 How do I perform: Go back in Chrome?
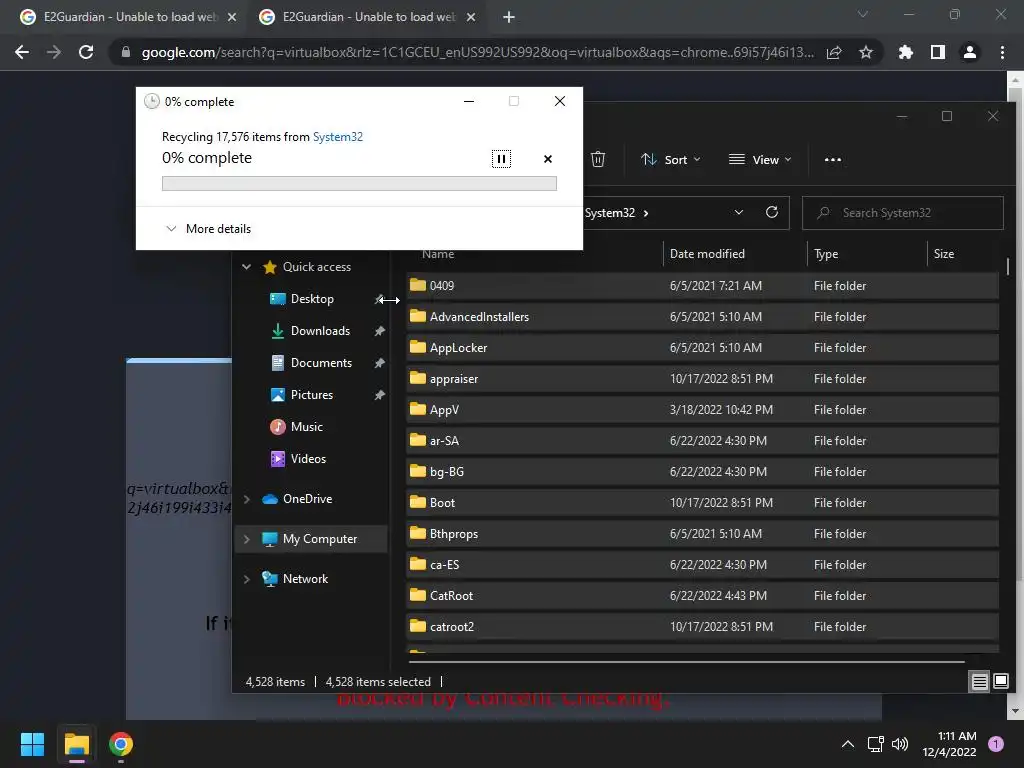pos(22,52)
